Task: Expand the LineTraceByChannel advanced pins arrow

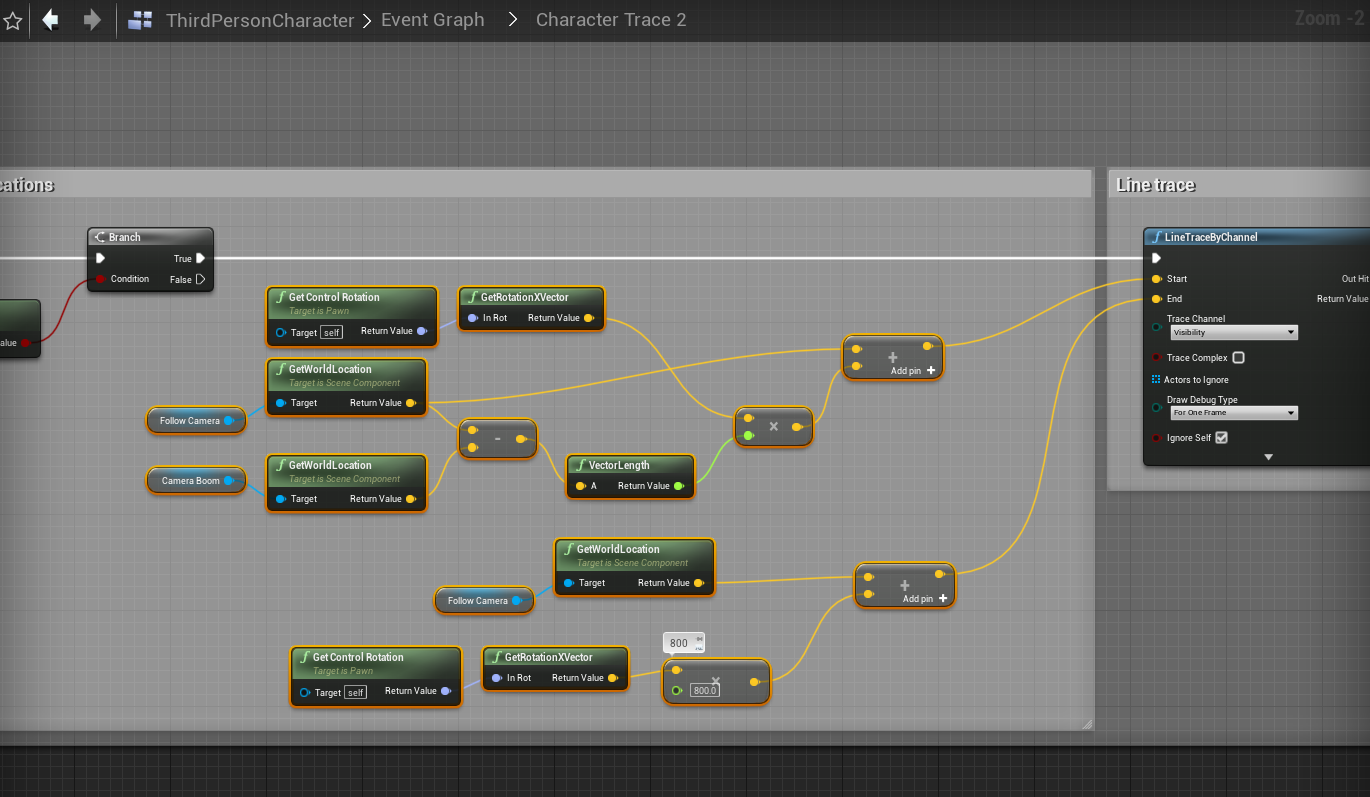Action: [1268, 457]
